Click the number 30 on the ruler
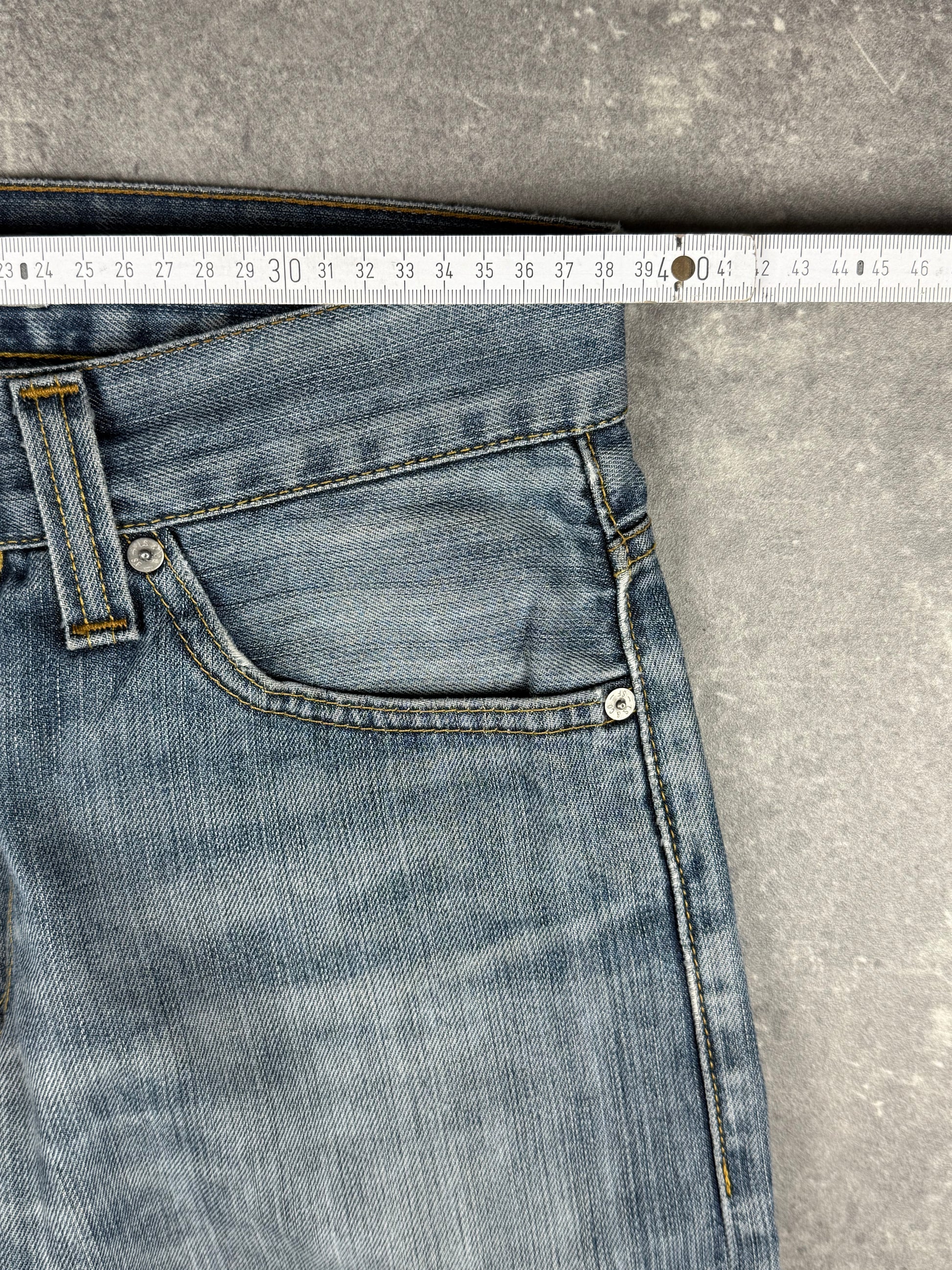The image size is (952, 1270). [285, 271]
